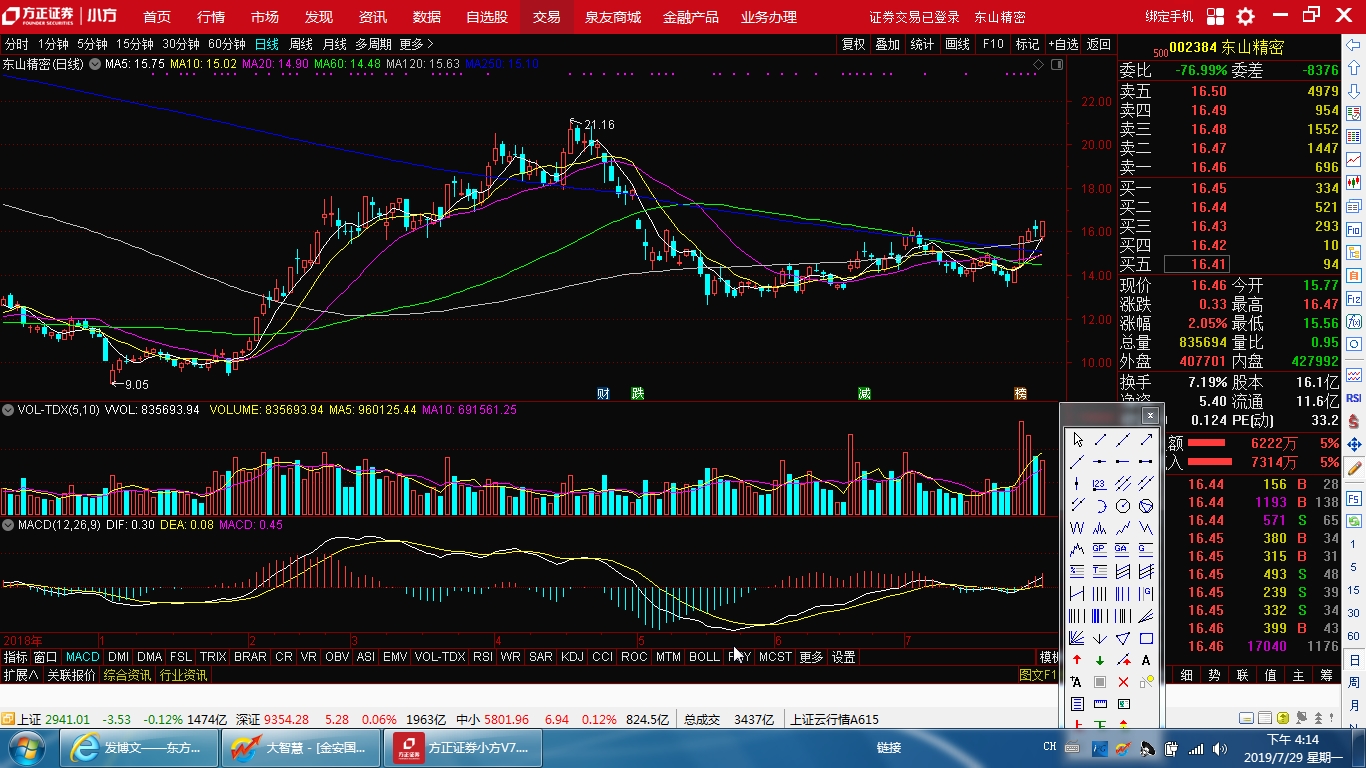Open the 资讯 news menu tab
The image size is (1366, 768).
tap(373, 17)
